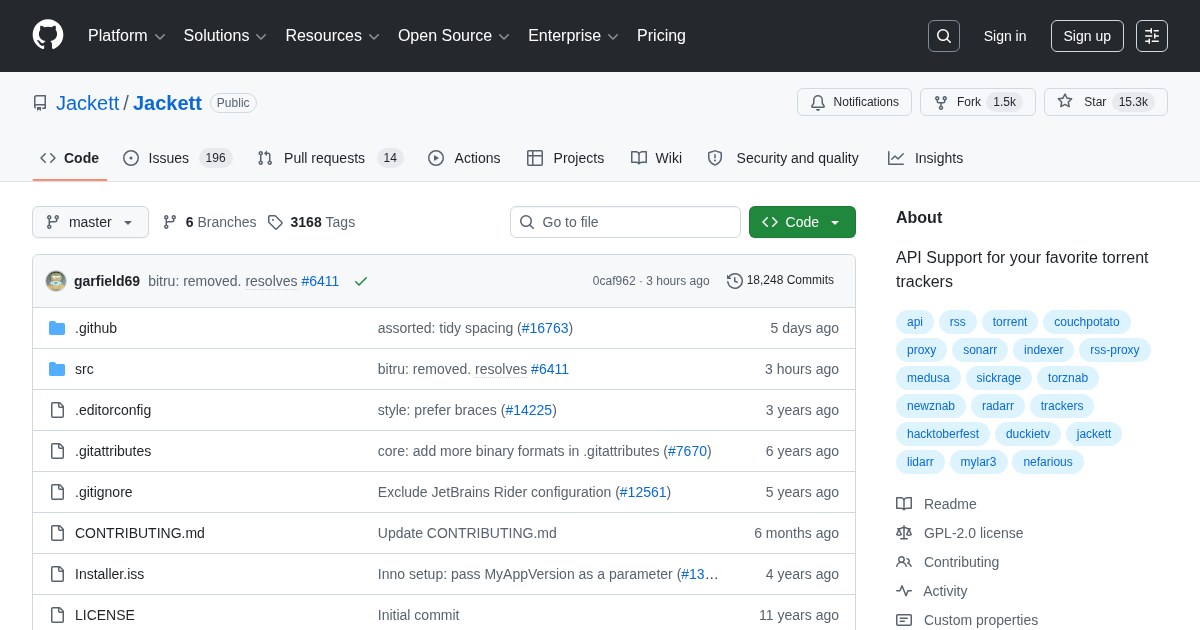Open the Pricing page

tap(661, 36)
